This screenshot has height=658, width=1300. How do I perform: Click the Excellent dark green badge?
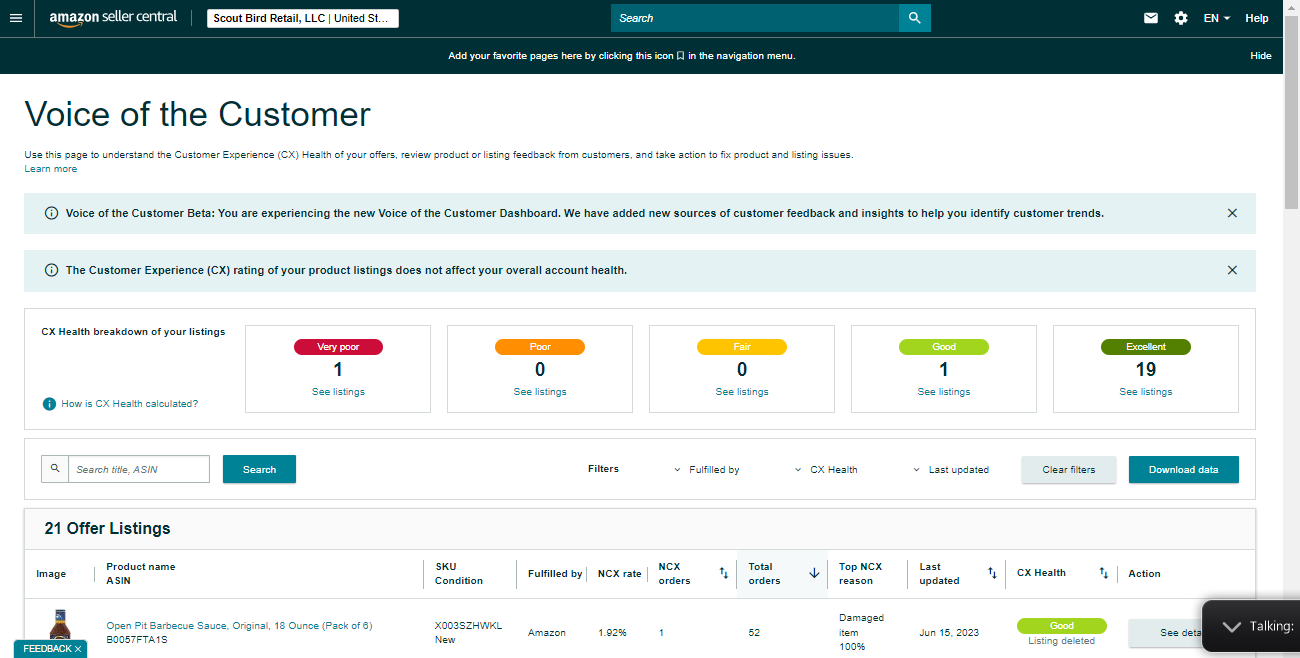1146,347
